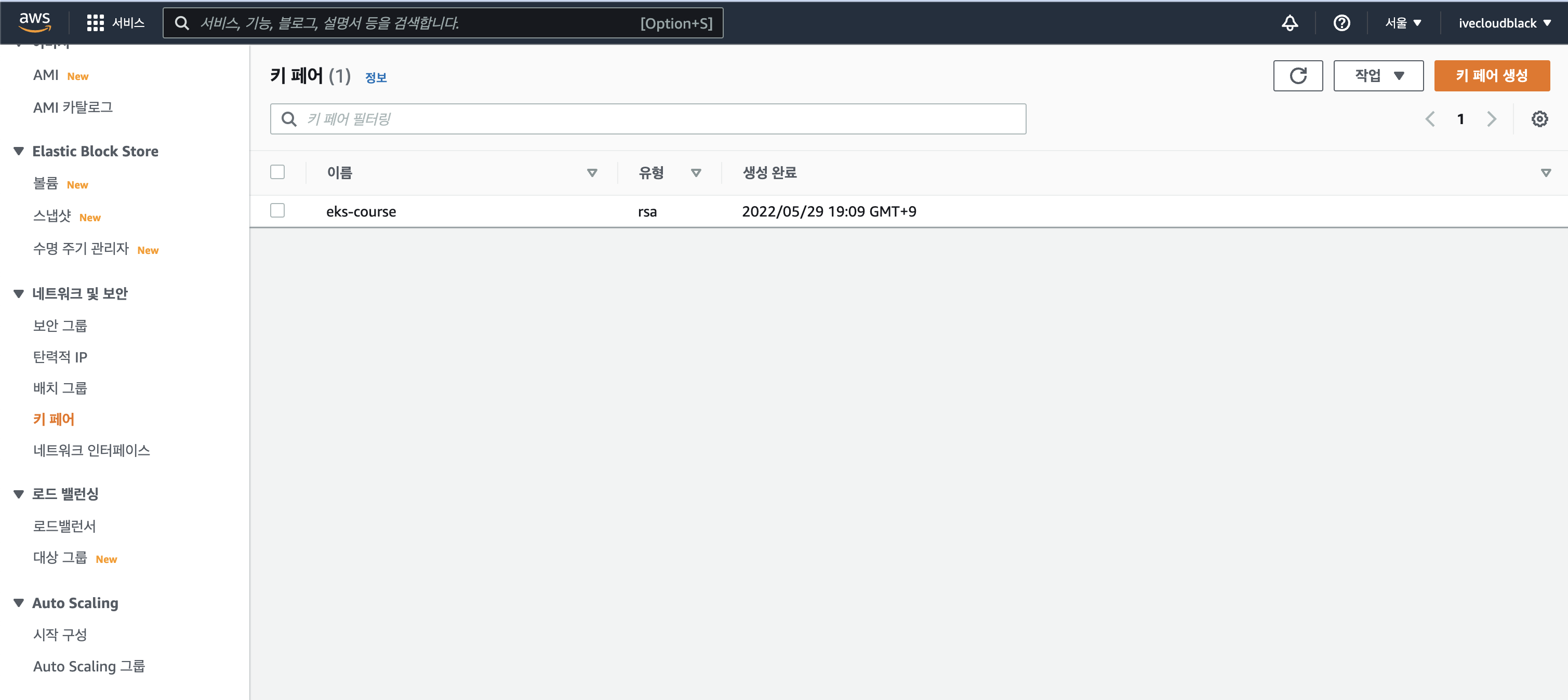
Task: Check the select-all checkbox in the table header
Action: click(x=277, y=171)
